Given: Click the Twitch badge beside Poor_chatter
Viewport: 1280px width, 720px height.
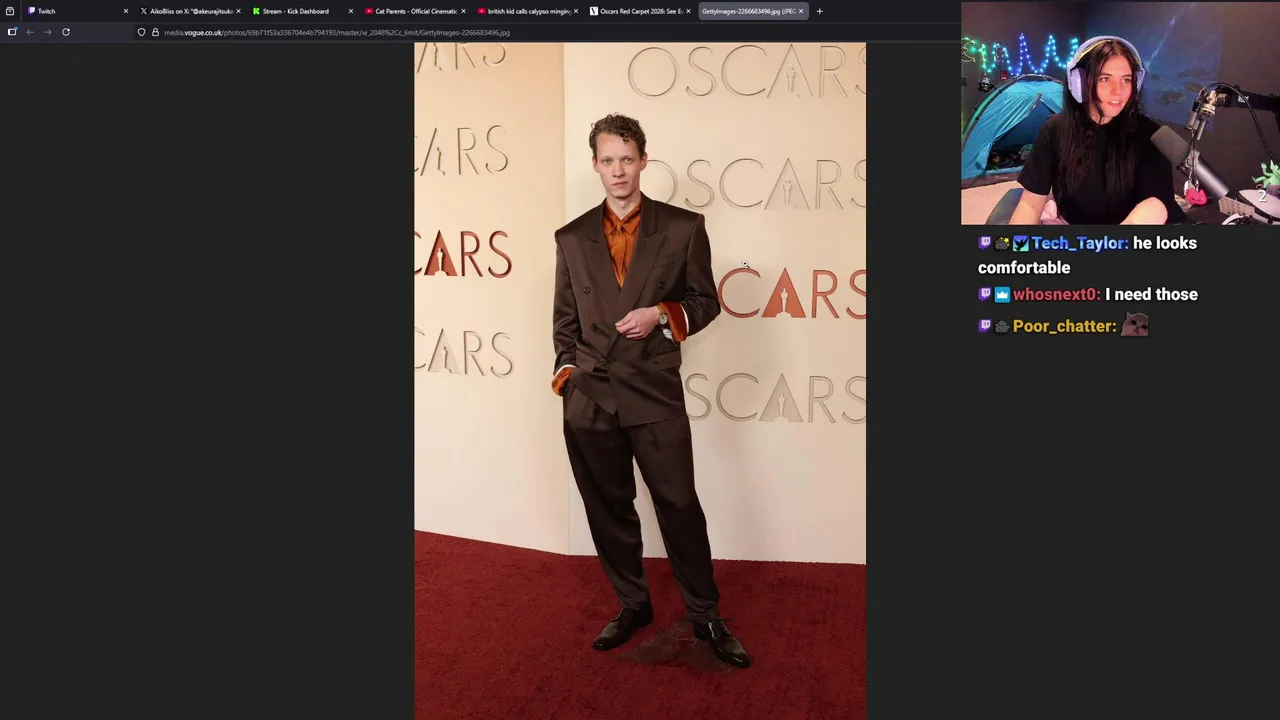Looking at the screenshot, I should tap(985, 326).
